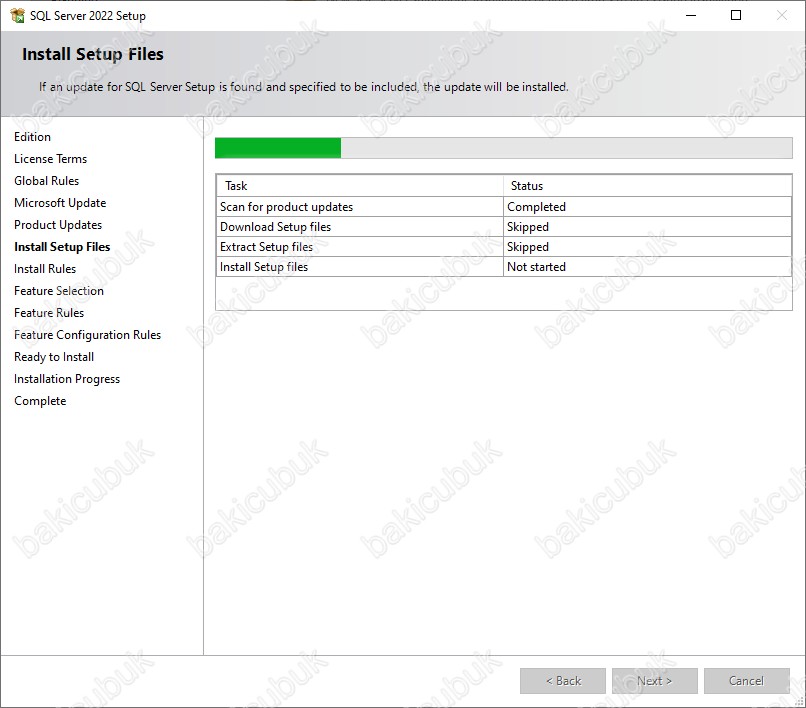
Task: Open the Microsoft Update step
Action: [x=60, y=203]
